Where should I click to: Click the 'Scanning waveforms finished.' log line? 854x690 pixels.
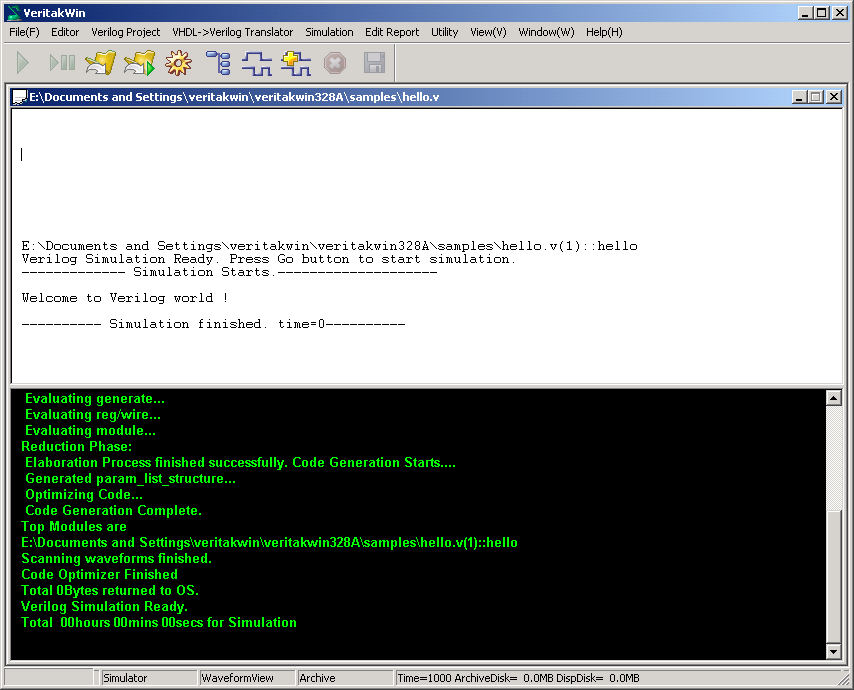(x=116, y=558)
